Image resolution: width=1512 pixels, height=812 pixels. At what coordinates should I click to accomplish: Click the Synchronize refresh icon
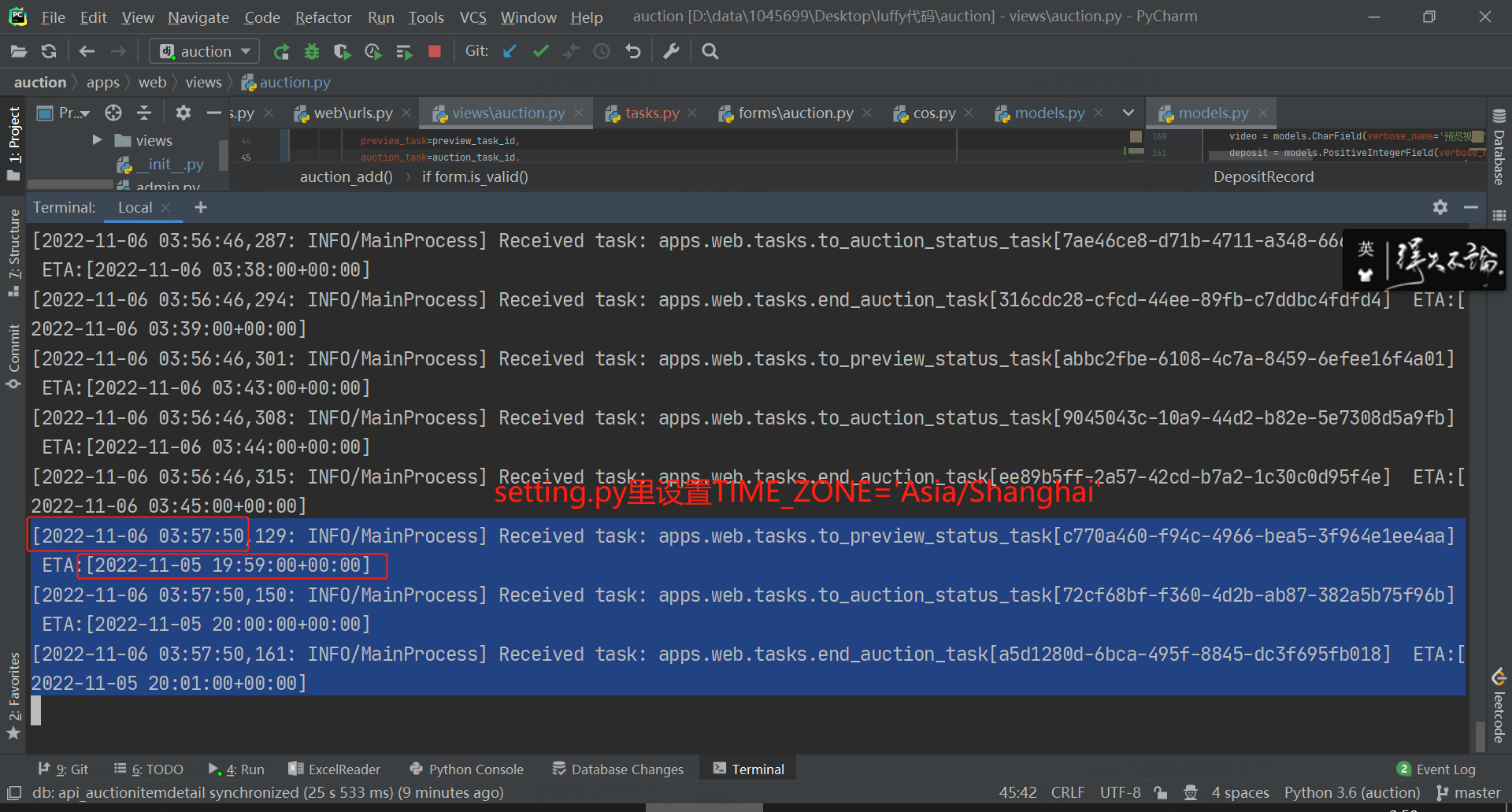49,51
